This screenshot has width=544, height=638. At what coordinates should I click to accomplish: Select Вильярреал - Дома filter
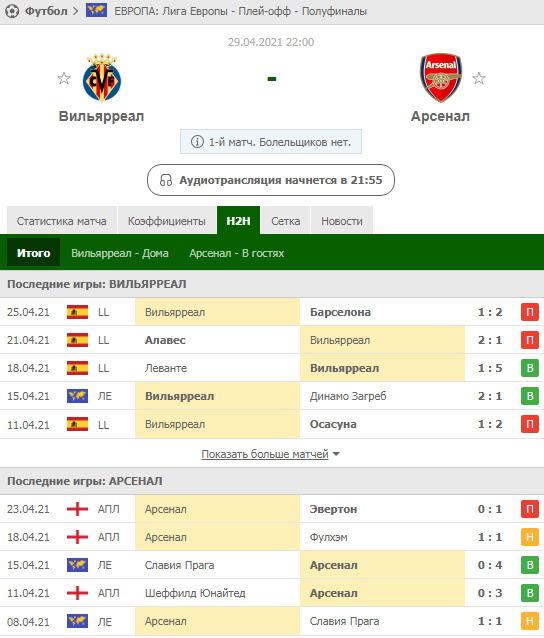(x=120, y=253)
